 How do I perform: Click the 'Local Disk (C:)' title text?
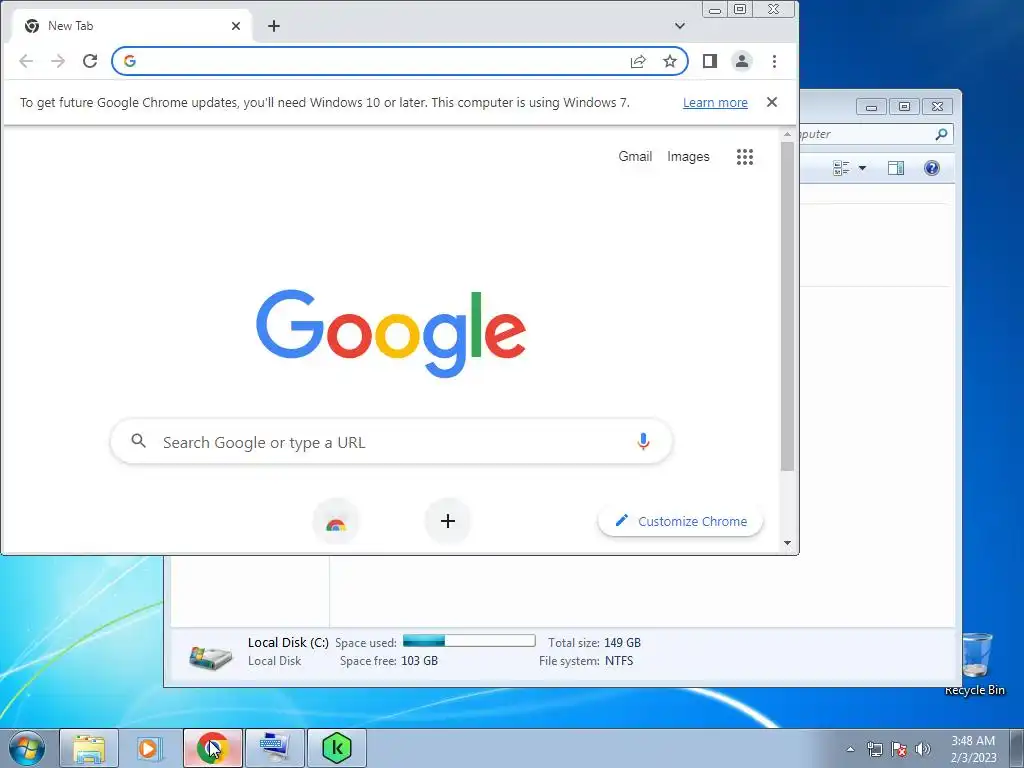(288, 643)
